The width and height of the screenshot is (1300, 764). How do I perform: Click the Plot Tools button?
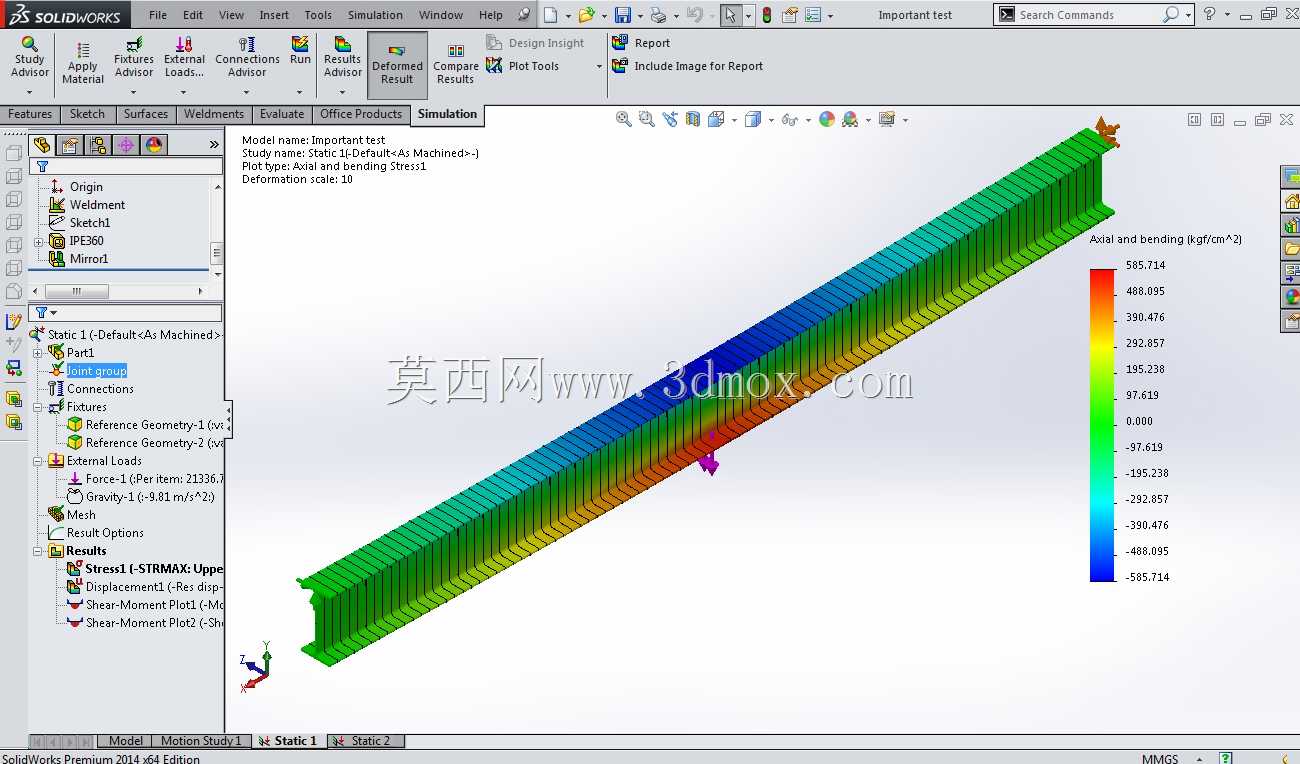tap(522, 66)
